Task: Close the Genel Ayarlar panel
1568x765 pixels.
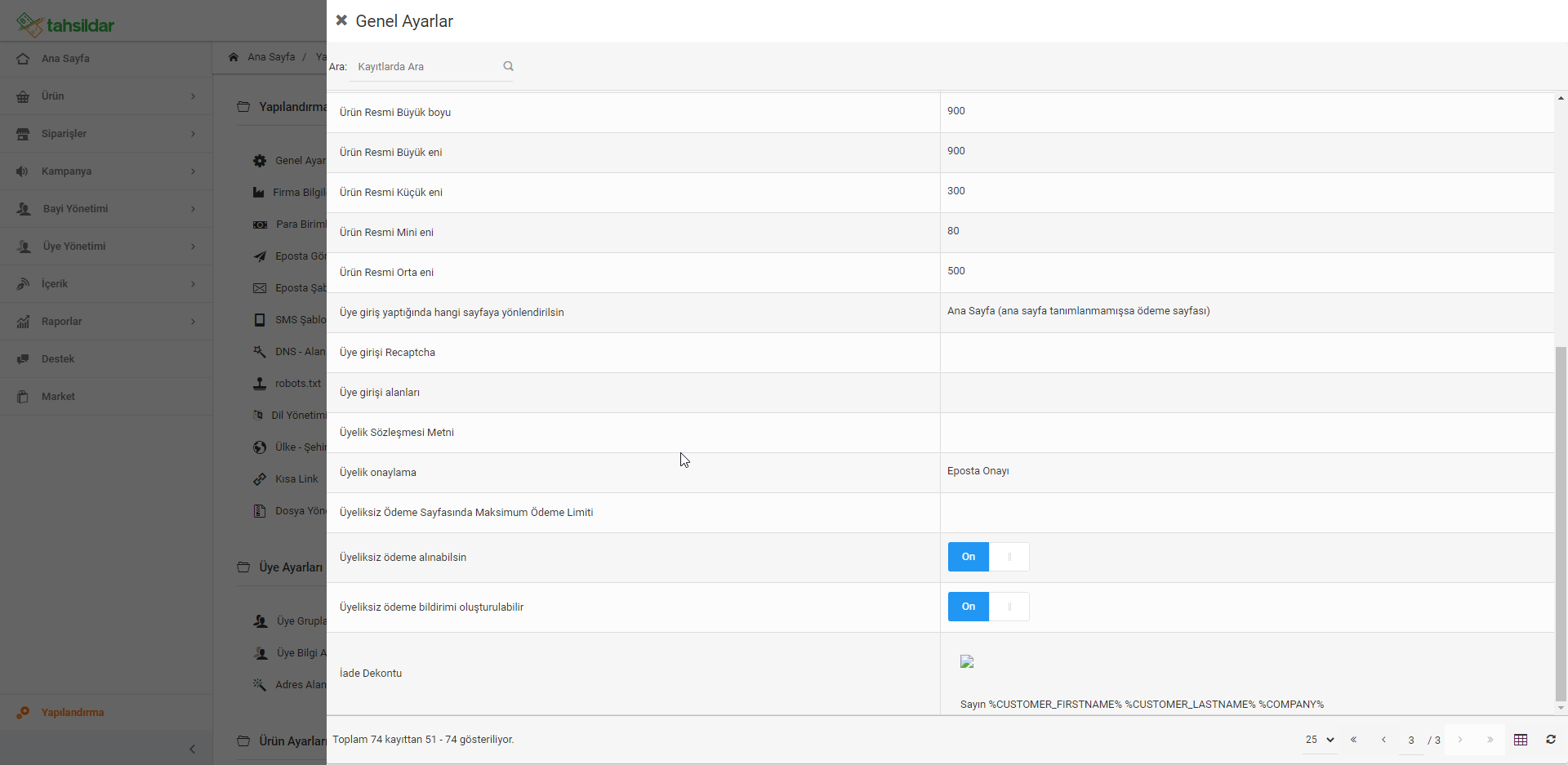Action: coord(341,20)
